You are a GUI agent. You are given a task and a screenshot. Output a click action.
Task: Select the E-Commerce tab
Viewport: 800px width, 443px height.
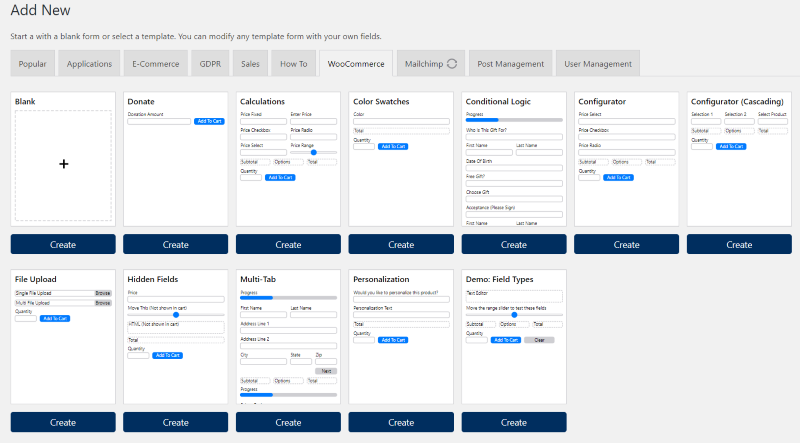(x=156, y=64)
